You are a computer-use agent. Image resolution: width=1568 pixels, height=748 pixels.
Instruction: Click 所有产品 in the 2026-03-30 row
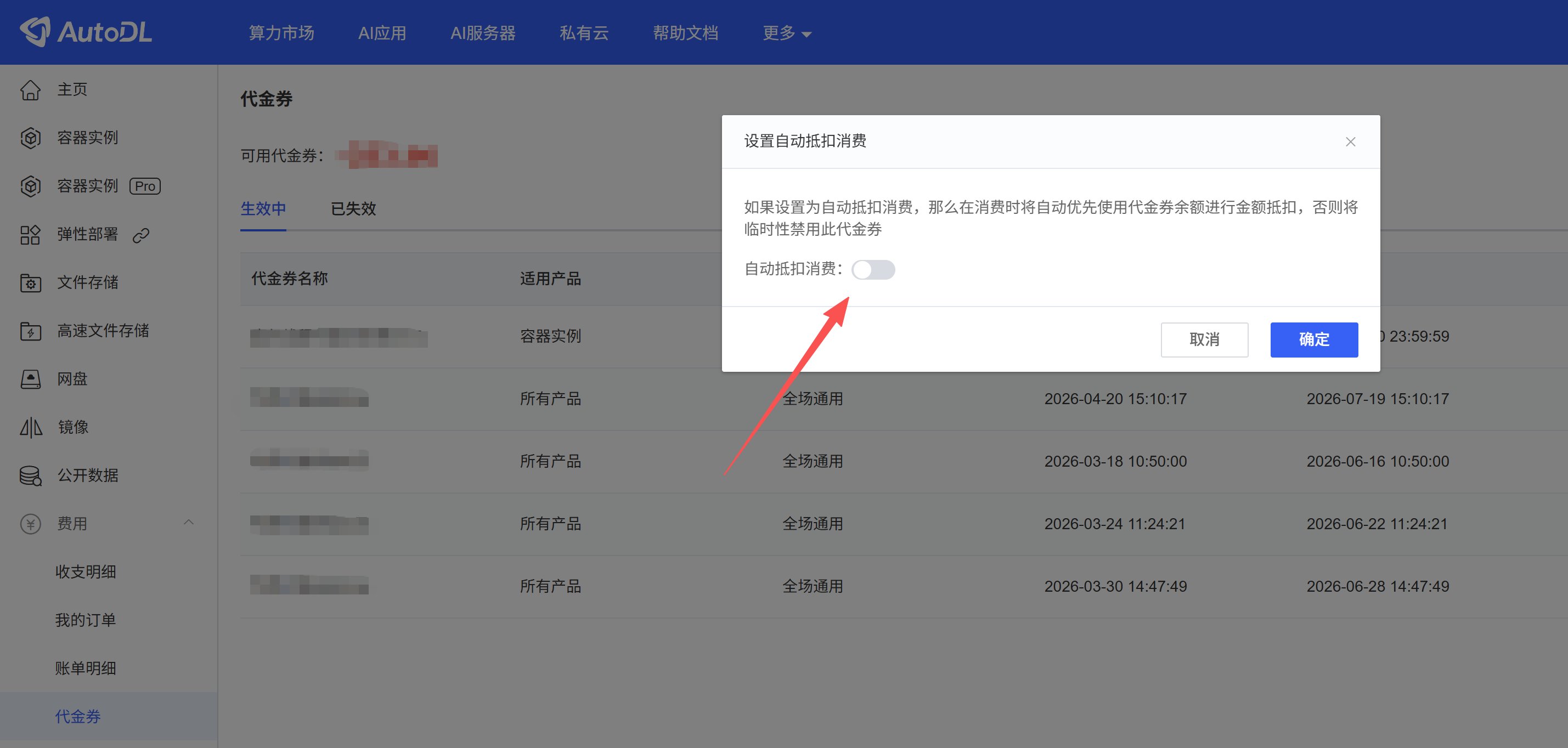tap(550, 586)
